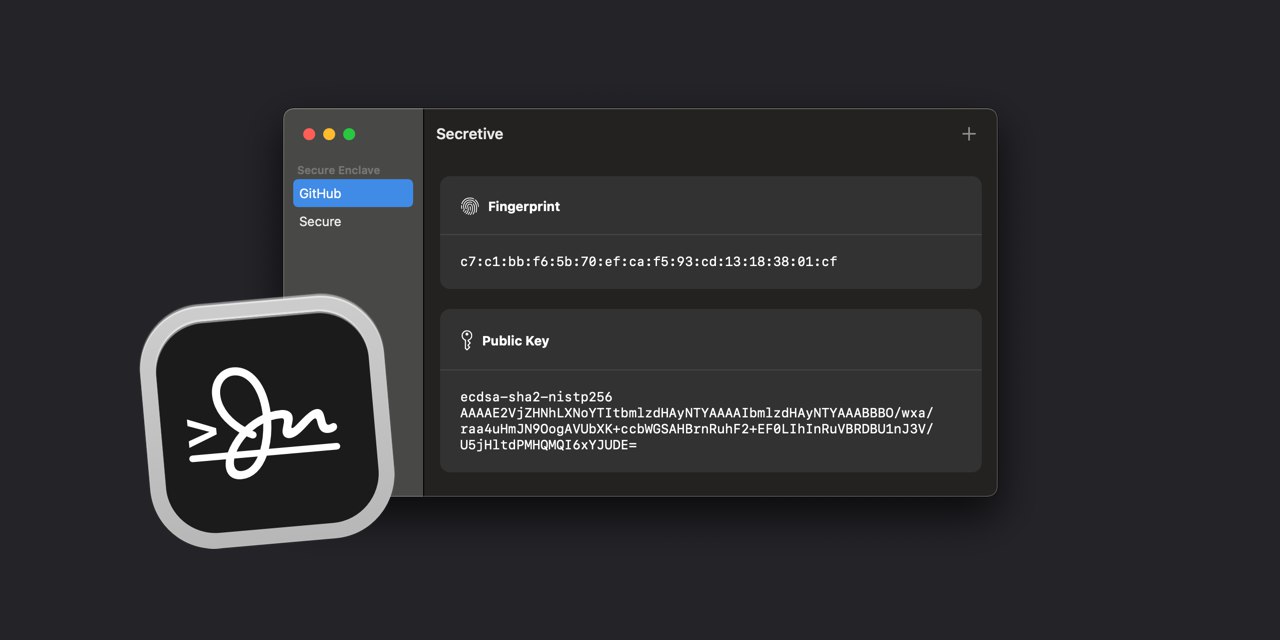
Task: Click the Secure Enclave section label
Action: coord(338,170)
